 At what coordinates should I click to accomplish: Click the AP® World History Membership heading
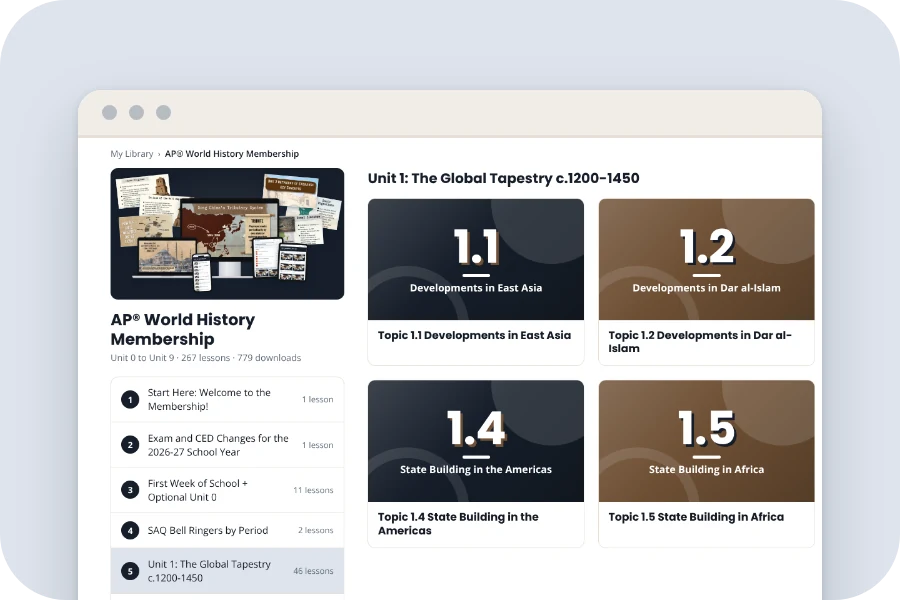pyautogui.click(x=183, y=329)
